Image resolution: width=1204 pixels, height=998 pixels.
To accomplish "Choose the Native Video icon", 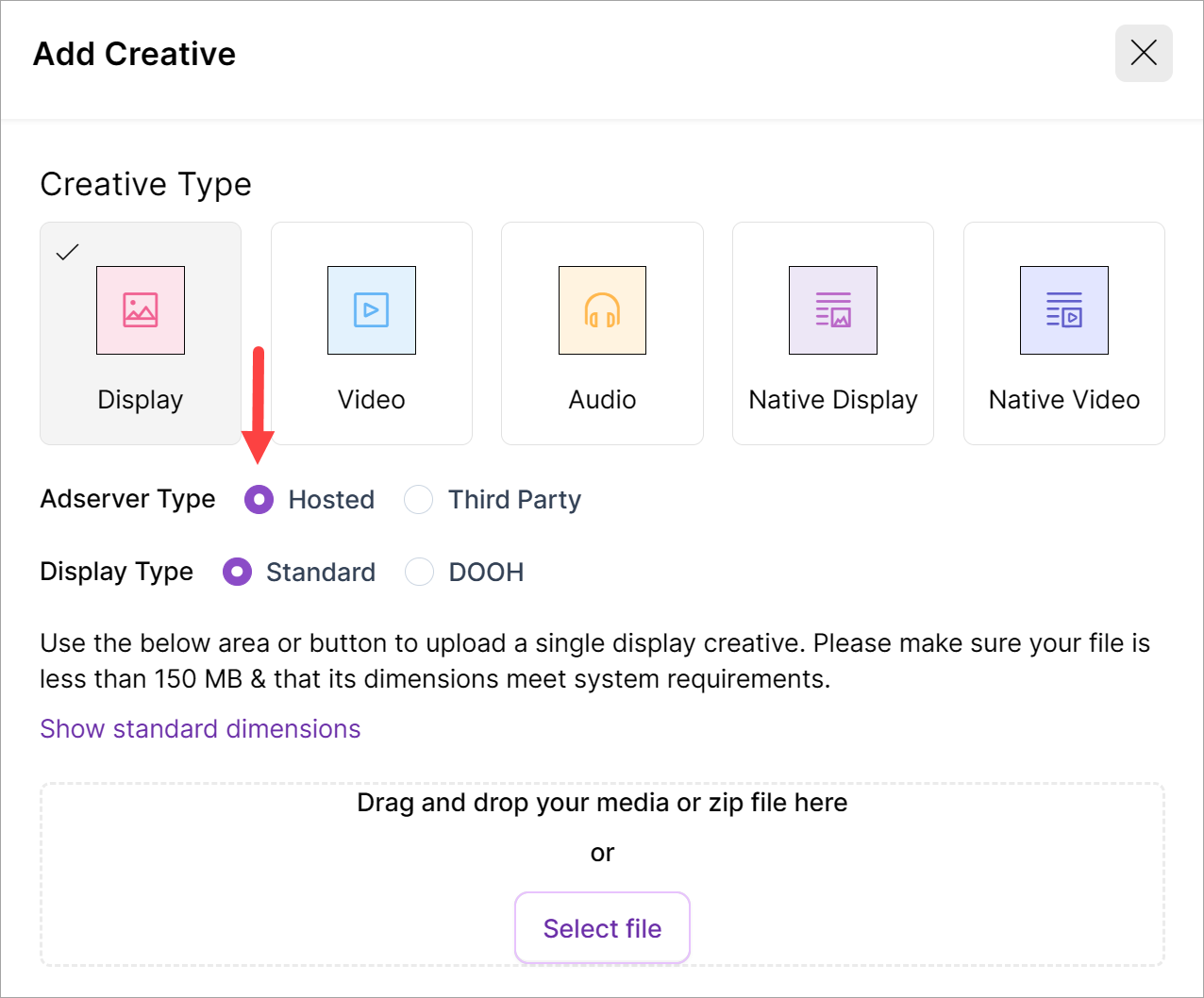I will click(x=1063, y=310).
